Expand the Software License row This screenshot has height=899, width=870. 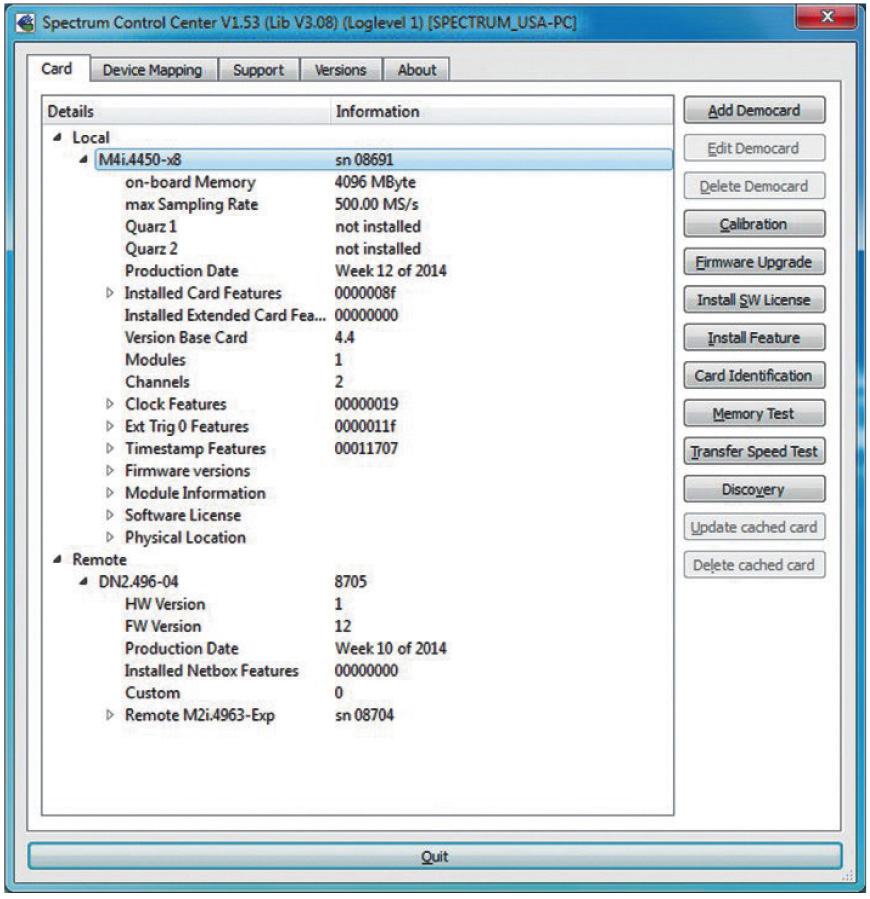(x=110, y=515)
